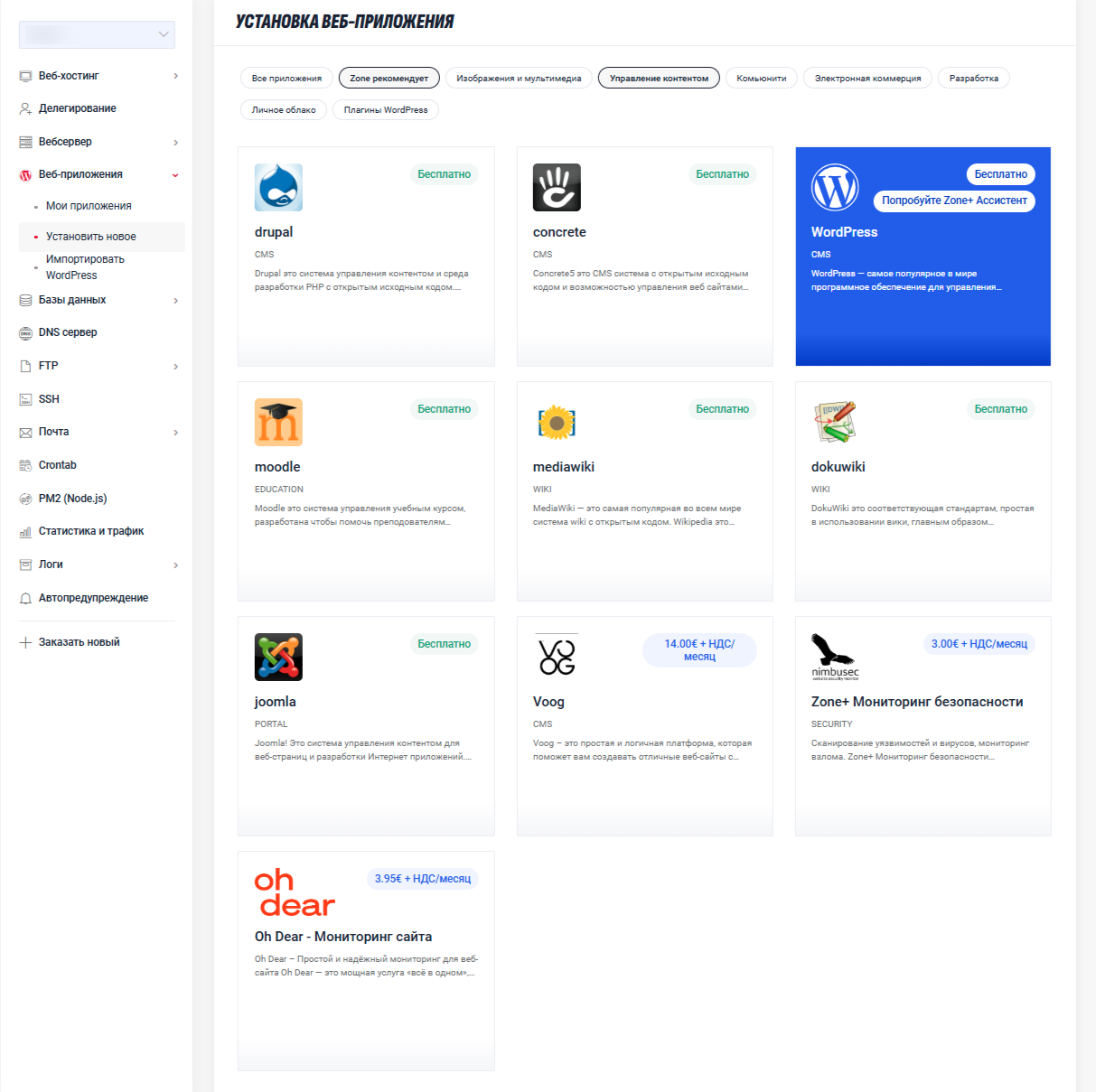Select the Все приложения filter
The height and width of the screenshot is (1092, 1096).
[286, 78]
